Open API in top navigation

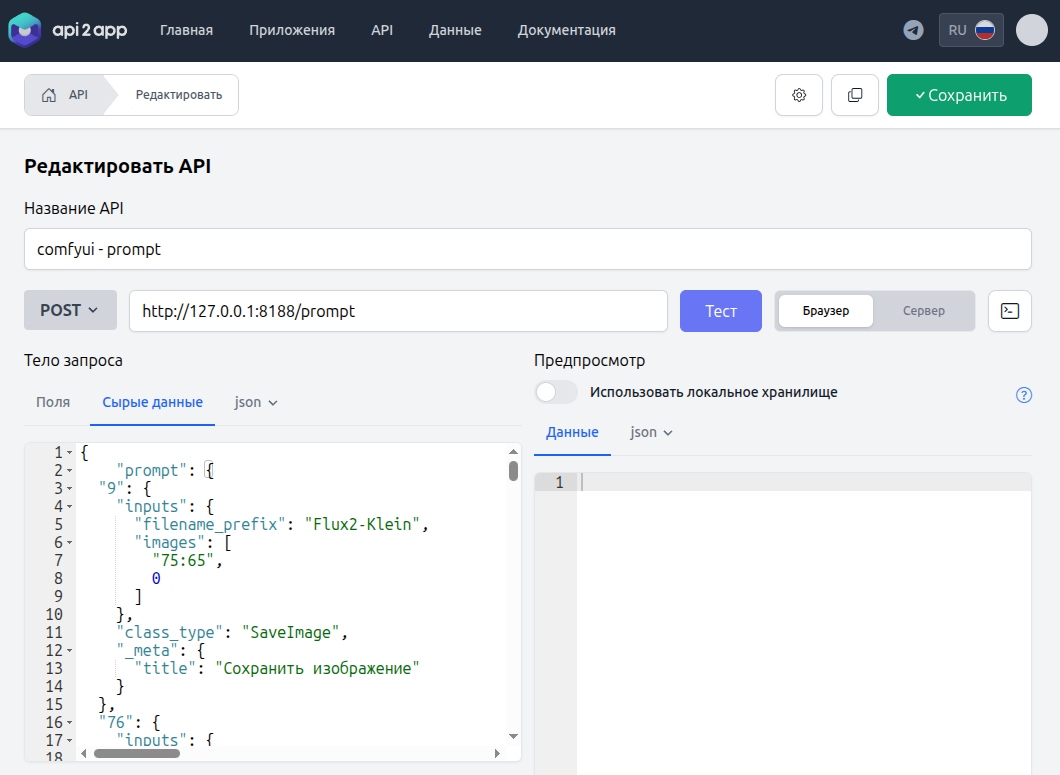coord(382,30)
